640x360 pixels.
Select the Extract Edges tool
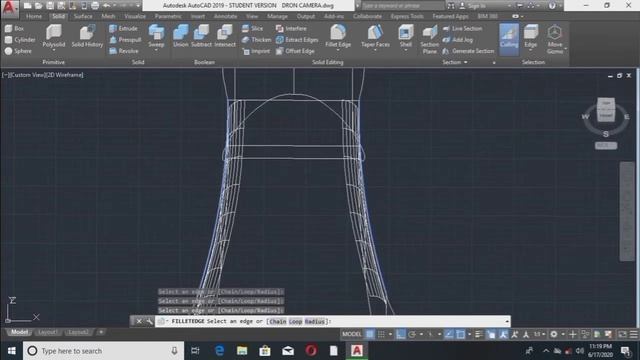pos(297,40)
